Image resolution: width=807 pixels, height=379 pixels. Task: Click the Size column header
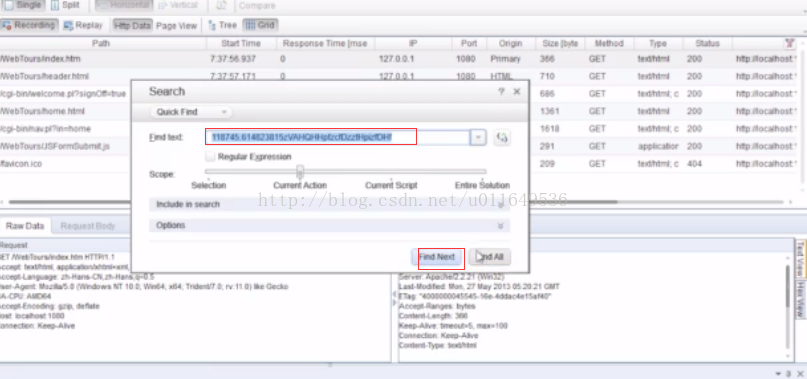pos(560,43)
